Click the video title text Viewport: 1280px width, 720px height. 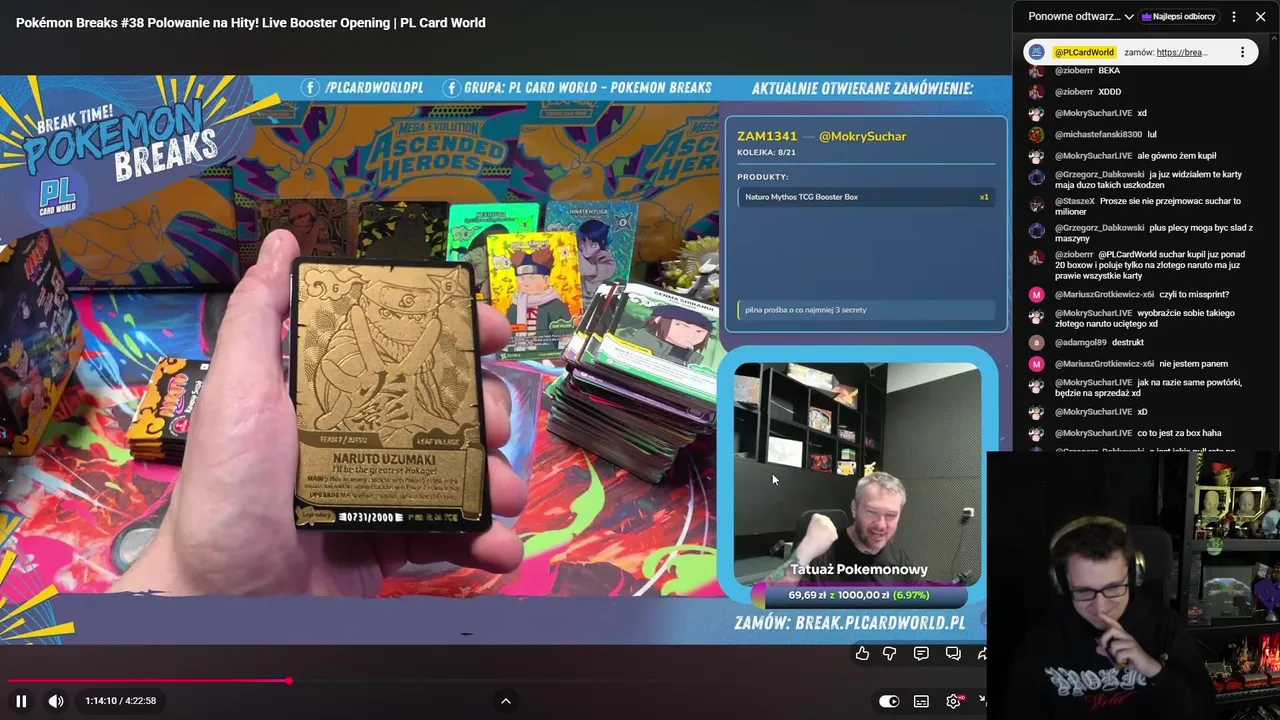click(x=251, y=23)
